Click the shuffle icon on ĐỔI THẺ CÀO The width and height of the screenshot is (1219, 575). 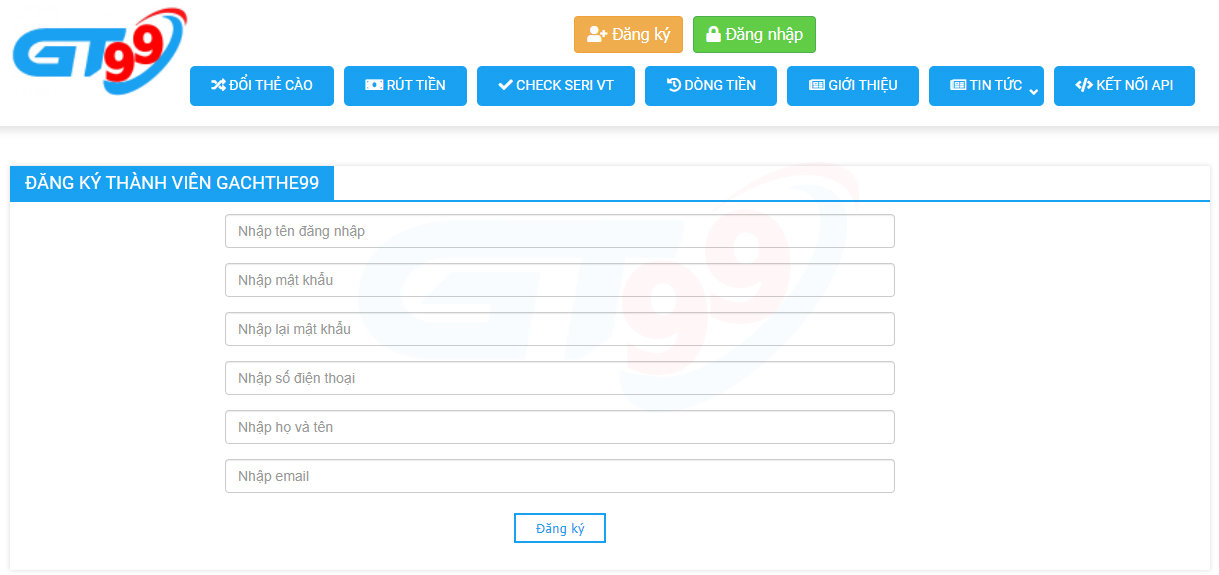(x=218, y=86)
